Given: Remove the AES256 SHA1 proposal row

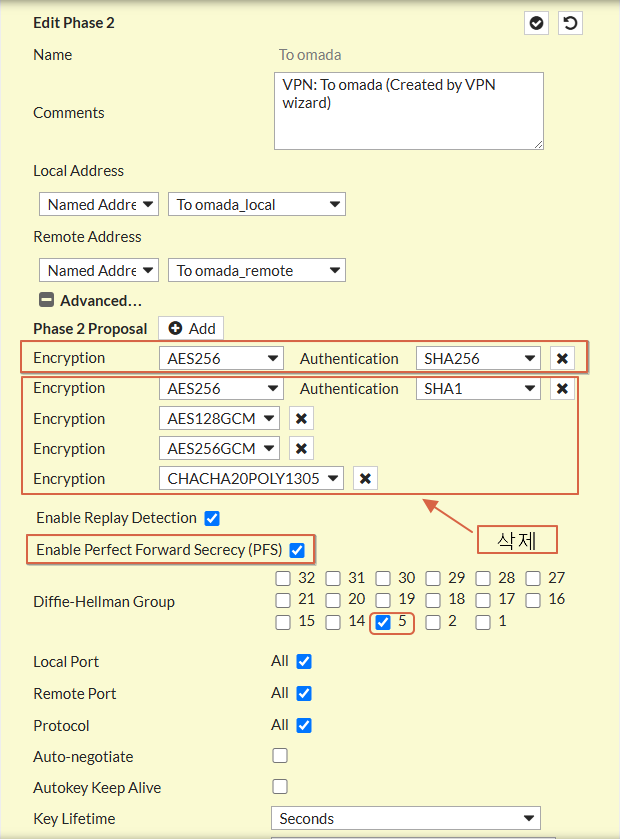Looking at the screenshot, I should pos(562,388).
